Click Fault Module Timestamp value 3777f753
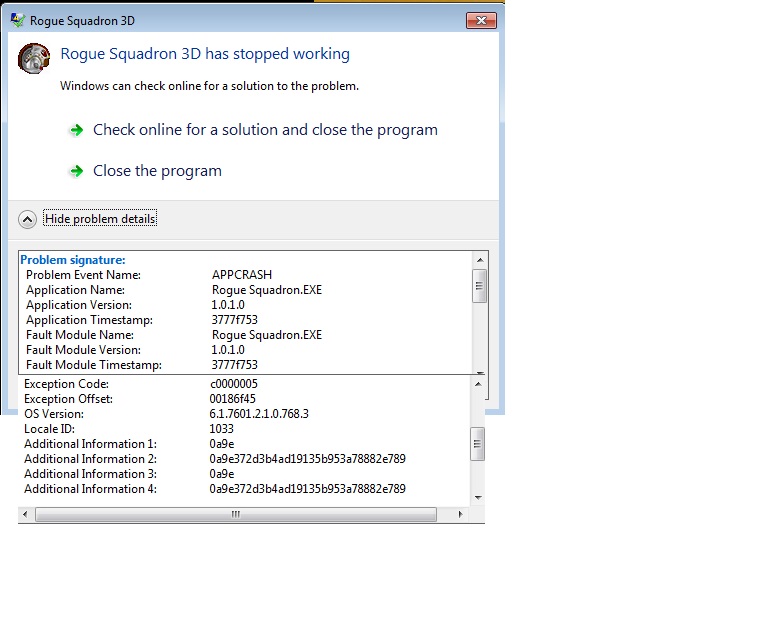The height and width of the screenshot is (628, 769). pyautogui.click(x=234, y=365)
